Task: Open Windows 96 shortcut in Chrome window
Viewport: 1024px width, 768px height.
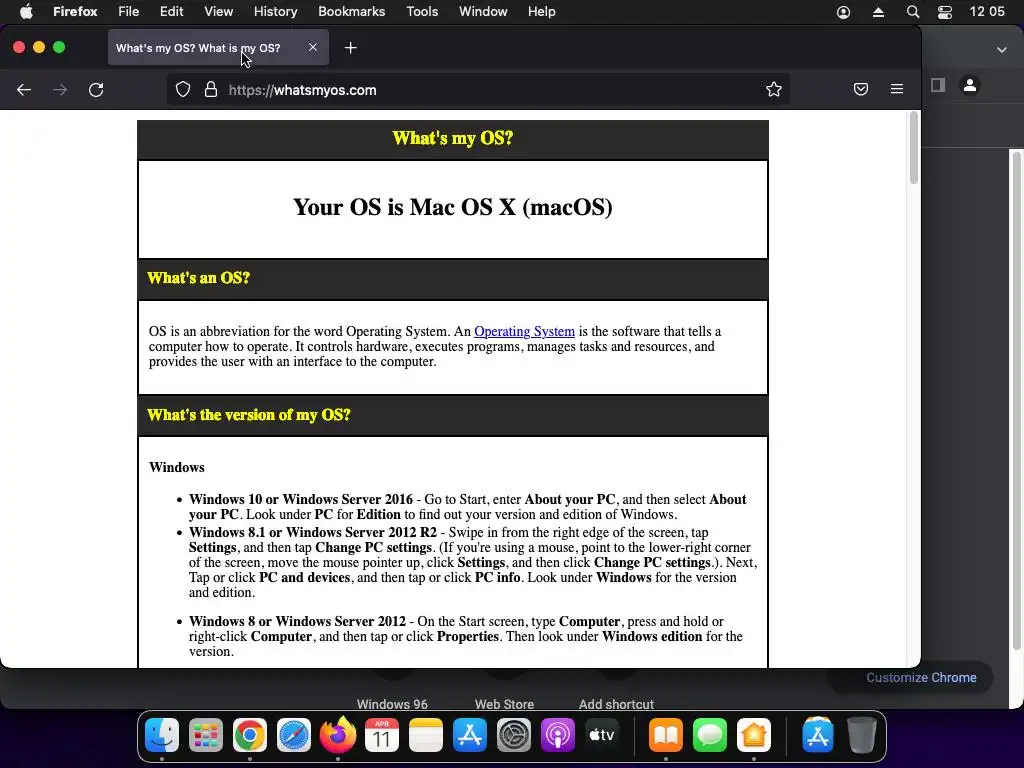Action: [392, 704]
